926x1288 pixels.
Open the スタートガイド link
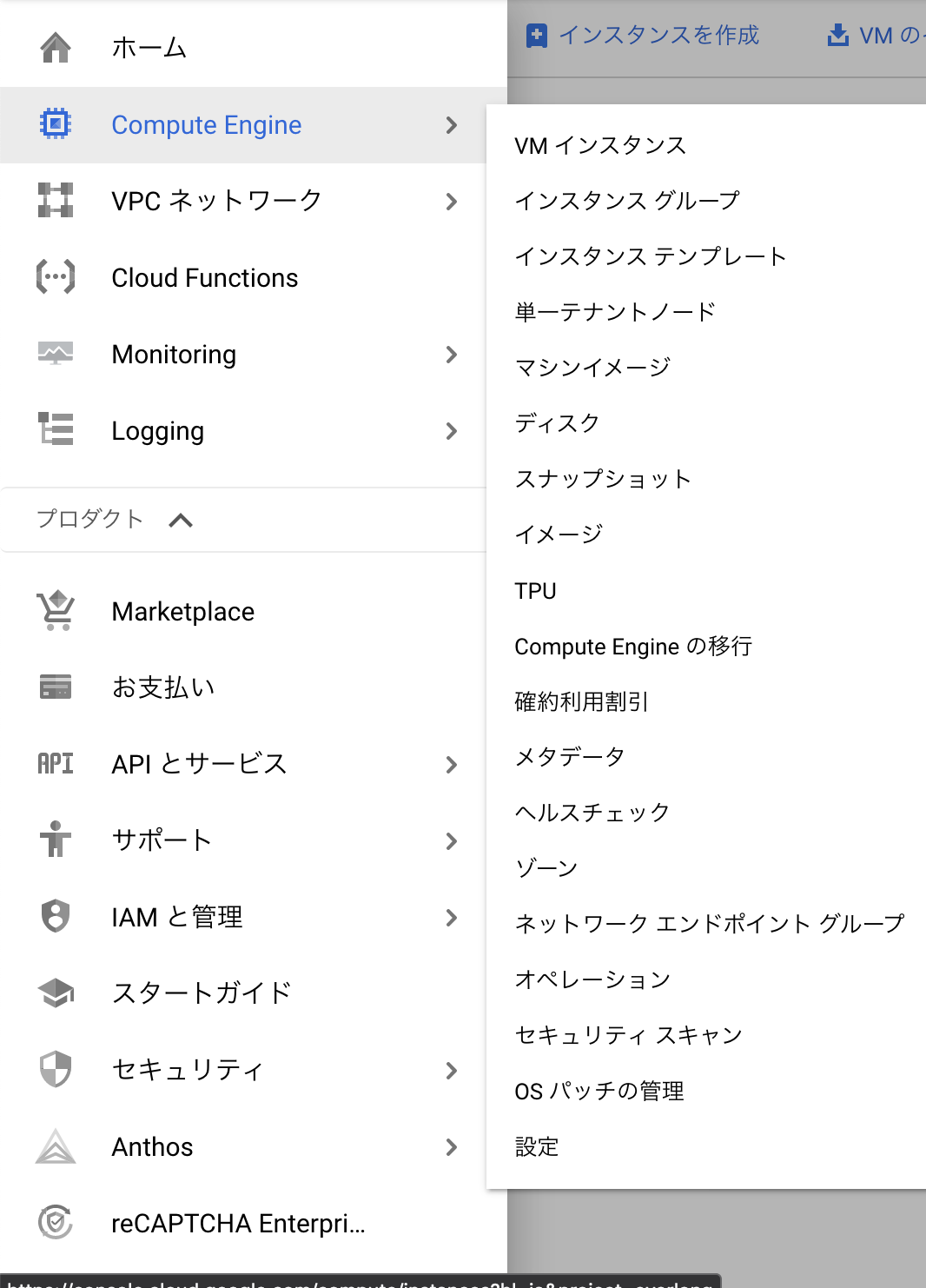(x=202, y=993)
